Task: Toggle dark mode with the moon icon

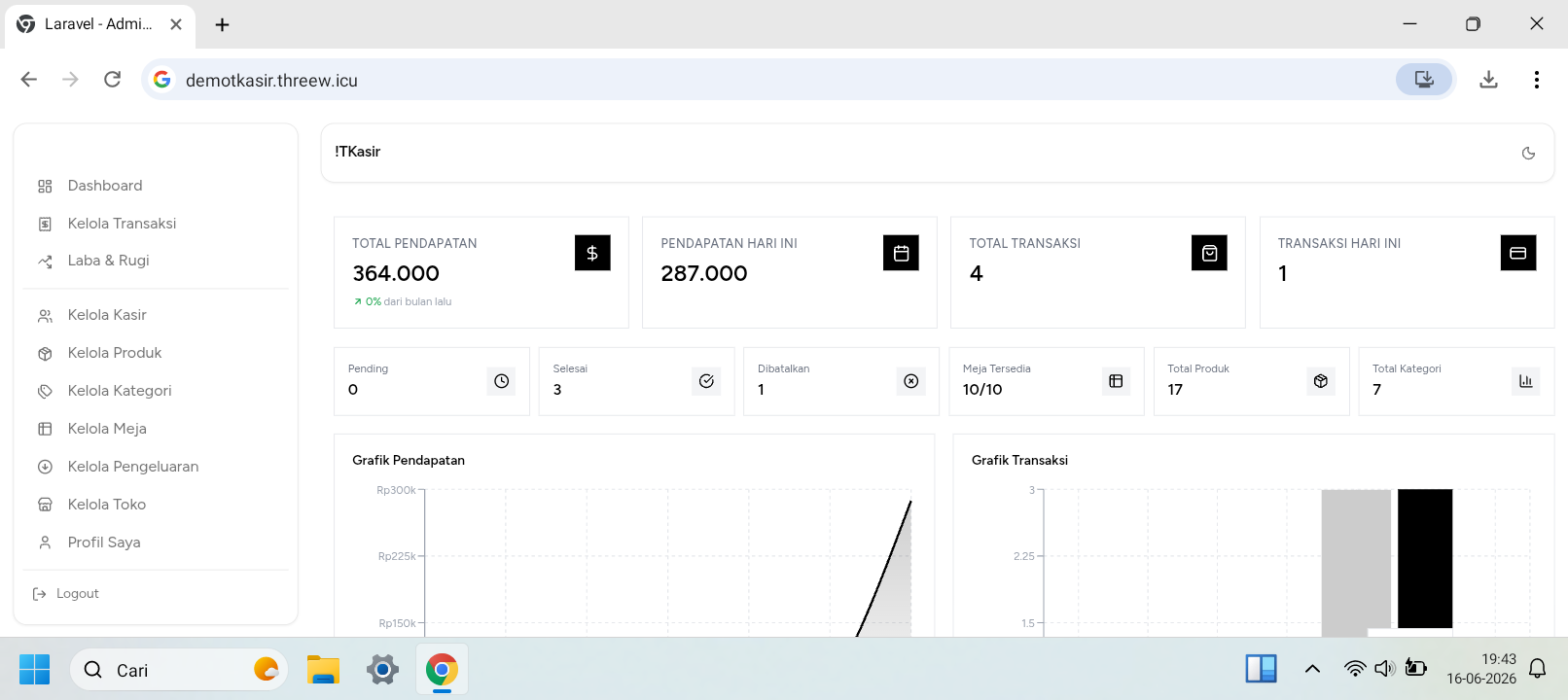Action: coord(1528,153)
